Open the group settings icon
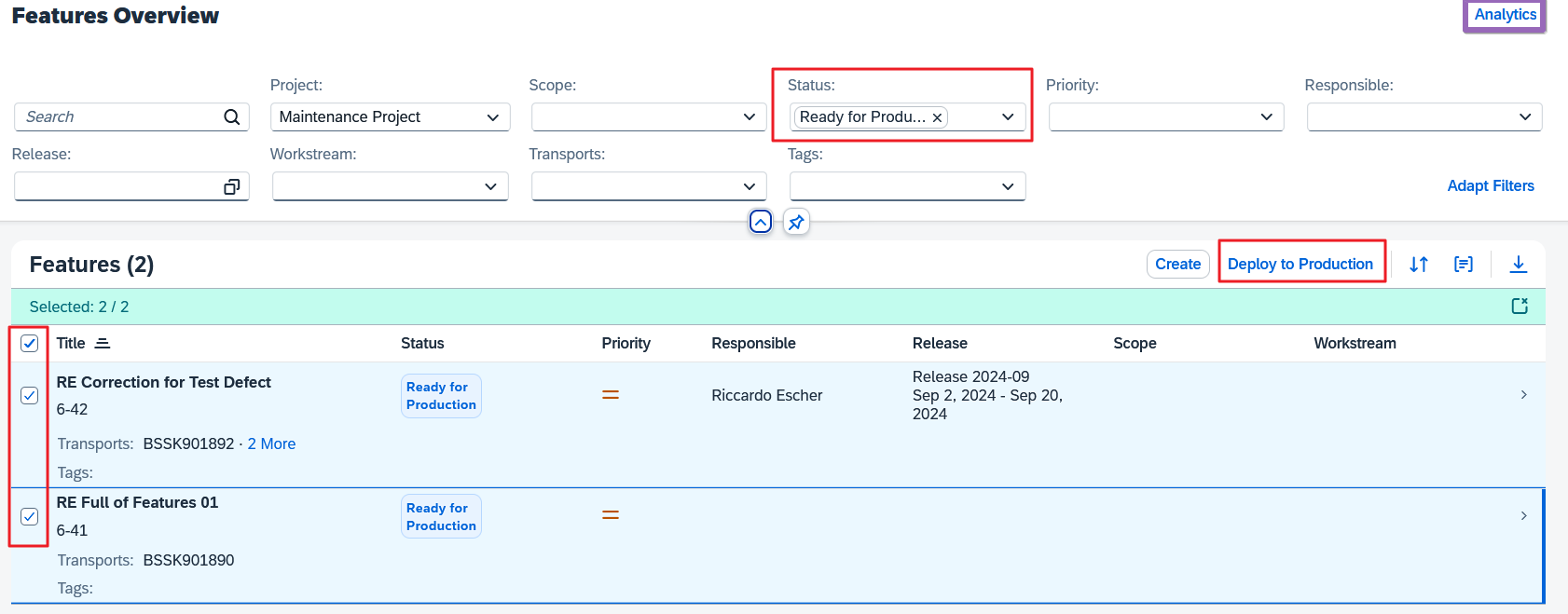The height and width of the screenshot is (614, 1568). (1464, 265)
